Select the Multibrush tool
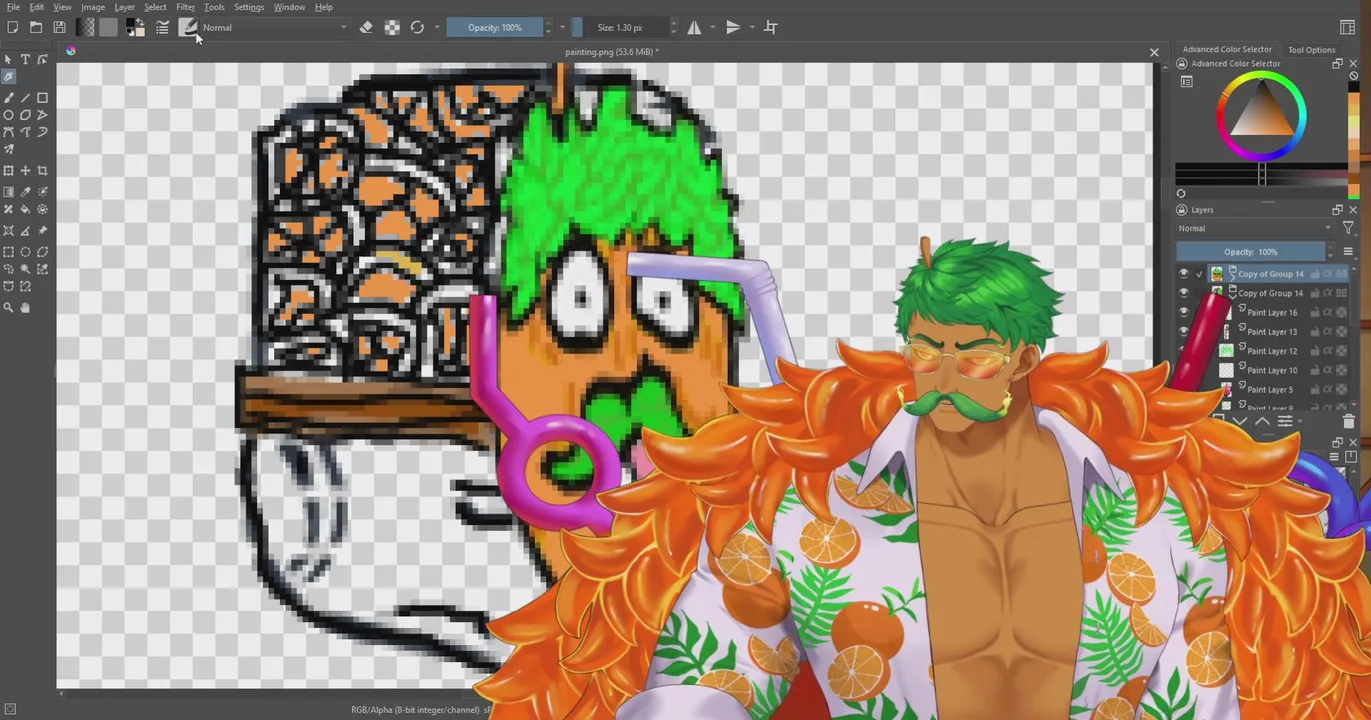Viewport: 1371px width, 720px height. (9, 149)
